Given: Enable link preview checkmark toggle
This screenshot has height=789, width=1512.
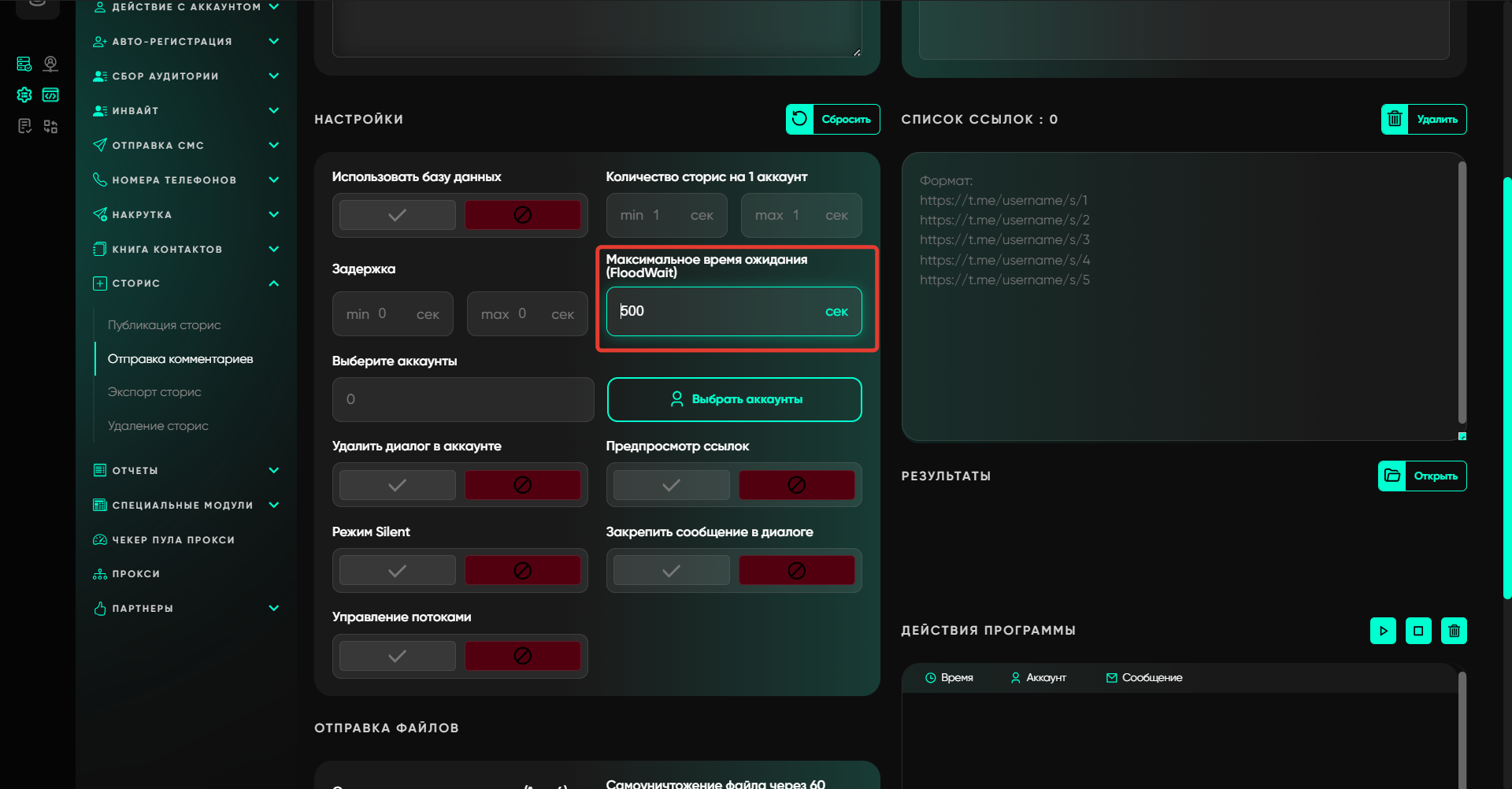Looking at the screenshot, I should [x=671, y=485].
